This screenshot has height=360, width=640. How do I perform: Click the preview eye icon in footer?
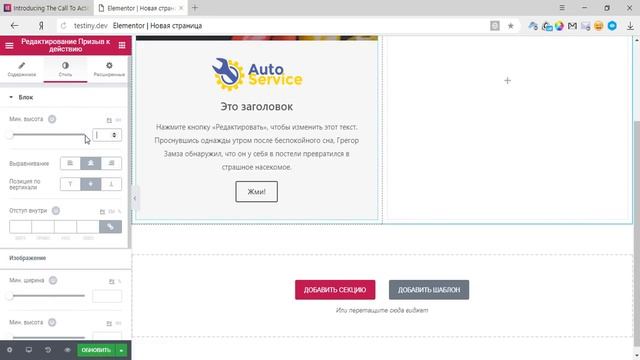coord(67,350)
